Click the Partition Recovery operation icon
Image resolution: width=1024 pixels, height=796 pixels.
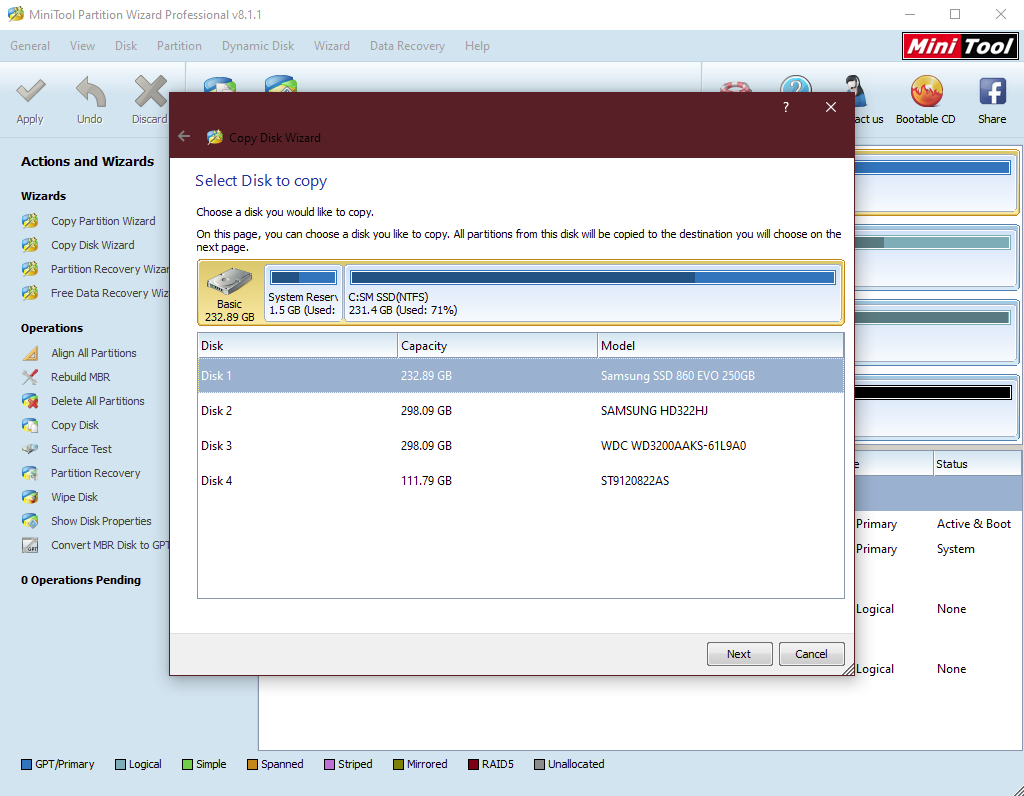pos(30,473)
